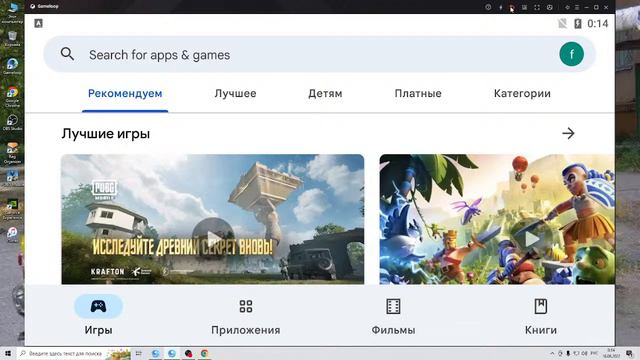Select the Книги bookmark icon
The image size is (640, 360).
tap(541, 306)
